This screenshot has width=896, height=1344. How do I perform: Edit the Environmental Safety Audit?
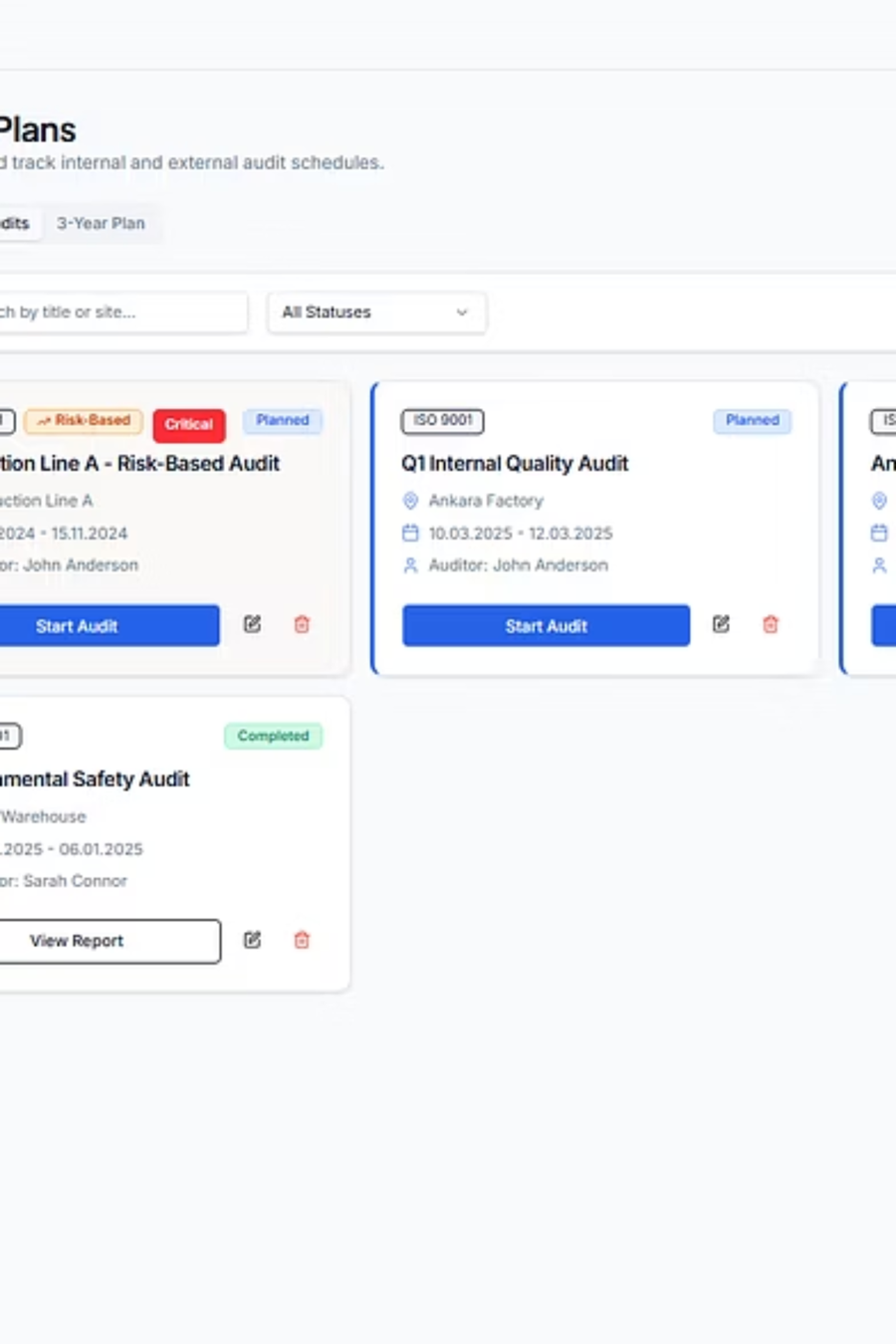252,940
